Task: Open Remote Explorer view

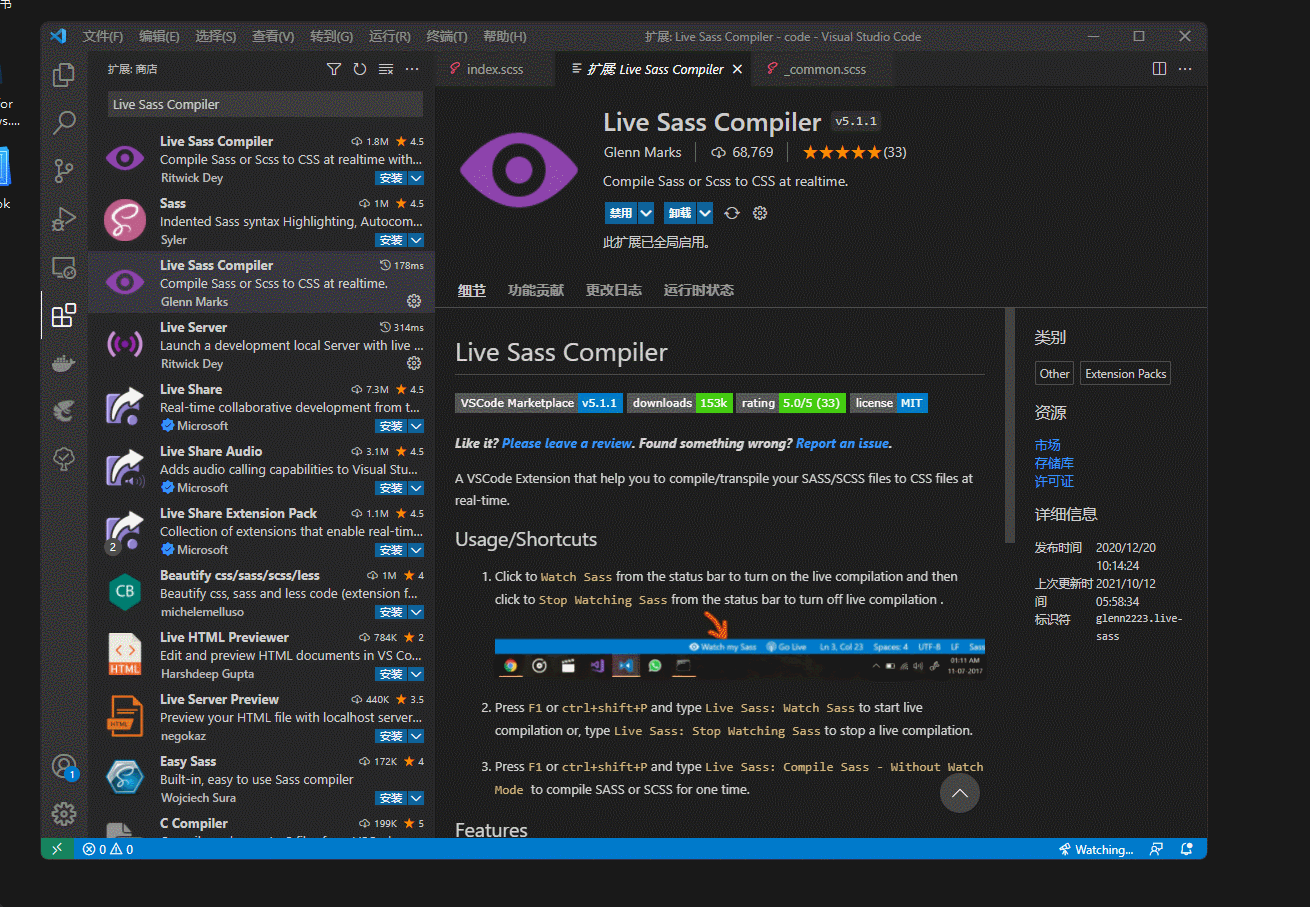Action: [x=64, y=267]
